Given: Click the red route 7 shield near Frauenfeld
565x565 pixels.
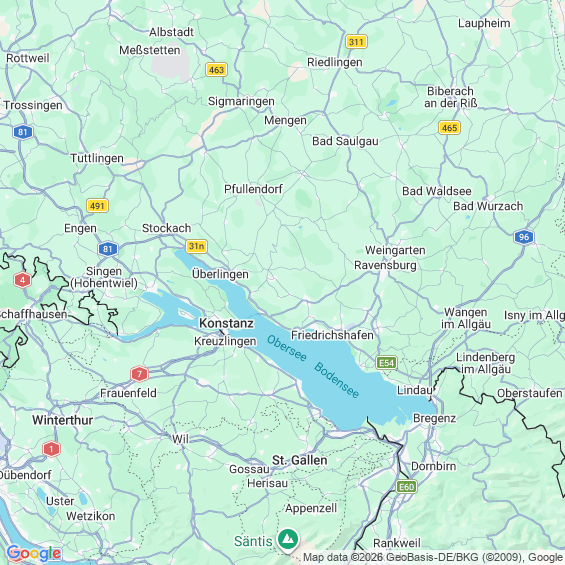Looking at the screenshot, I should click(x=139, y=374).
